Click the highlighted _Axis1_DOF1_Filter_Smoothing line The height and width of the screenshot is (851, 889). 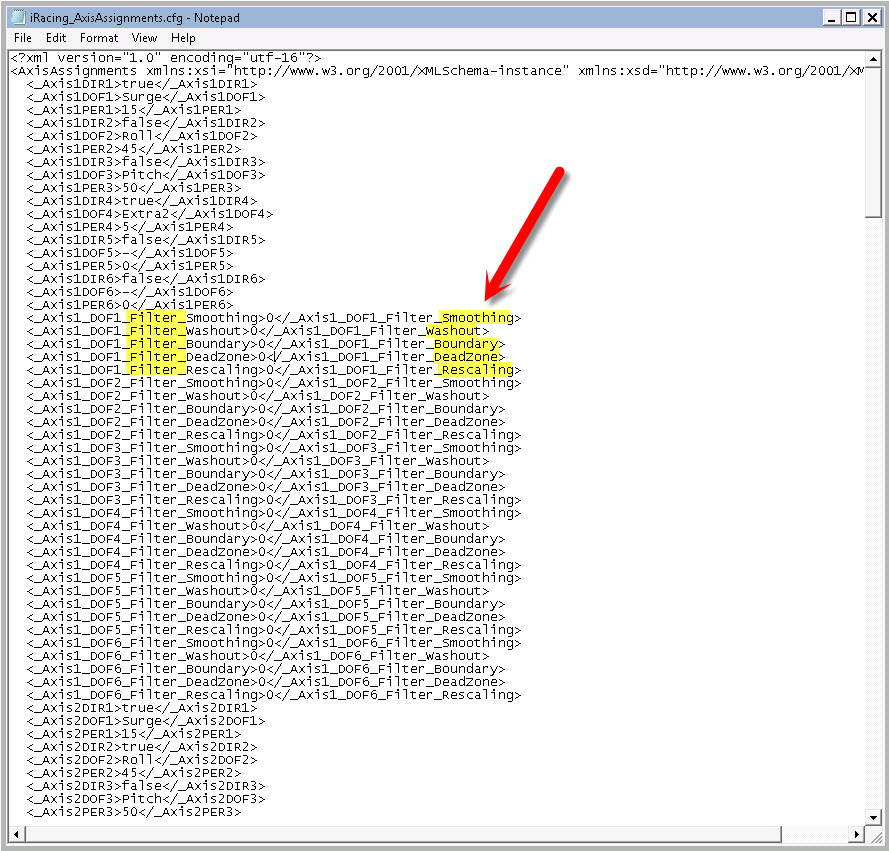point(274,318)
